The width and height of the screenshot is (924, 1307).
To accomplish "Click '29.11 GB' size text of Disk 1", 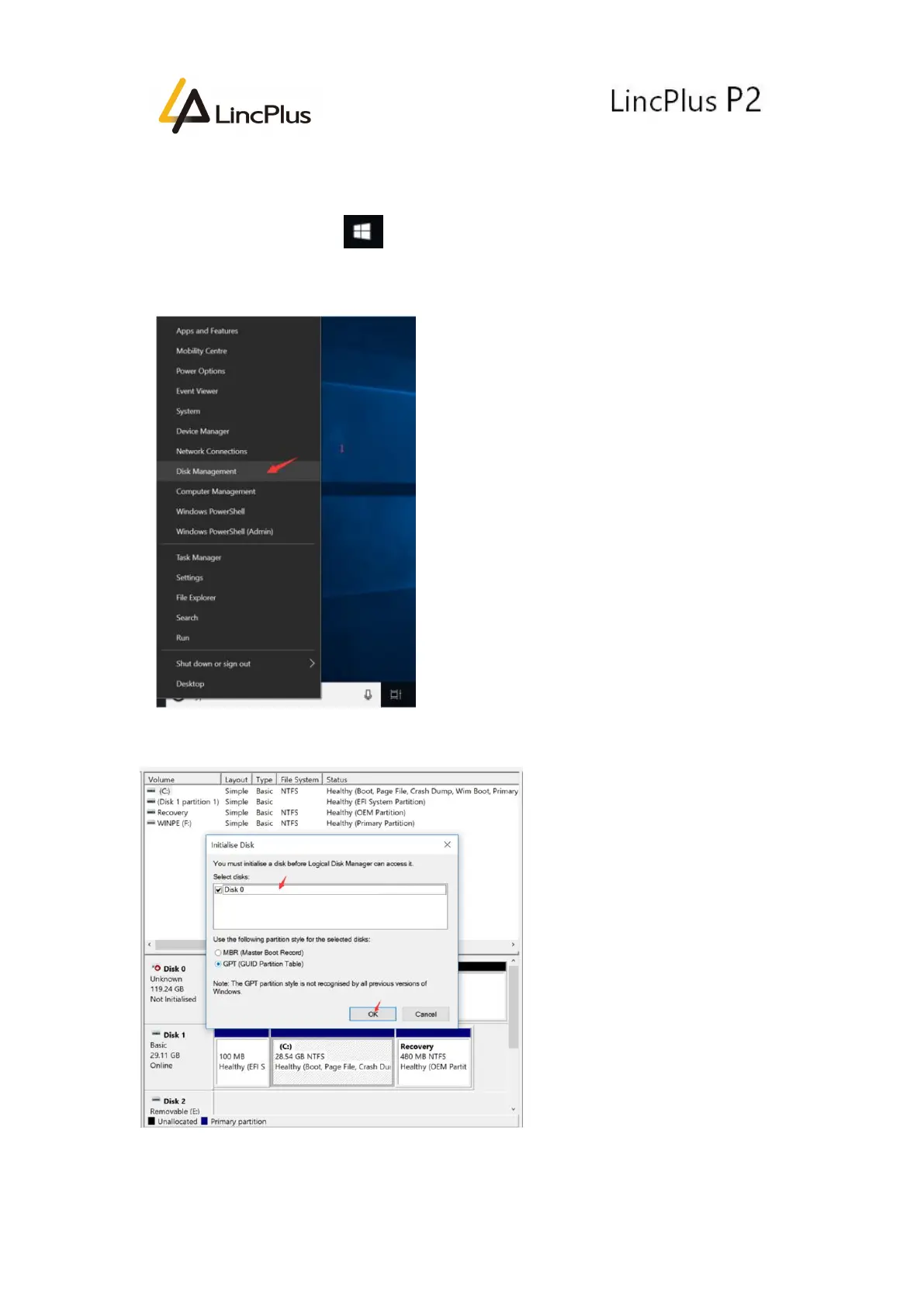I will [x=164, y=1055].
